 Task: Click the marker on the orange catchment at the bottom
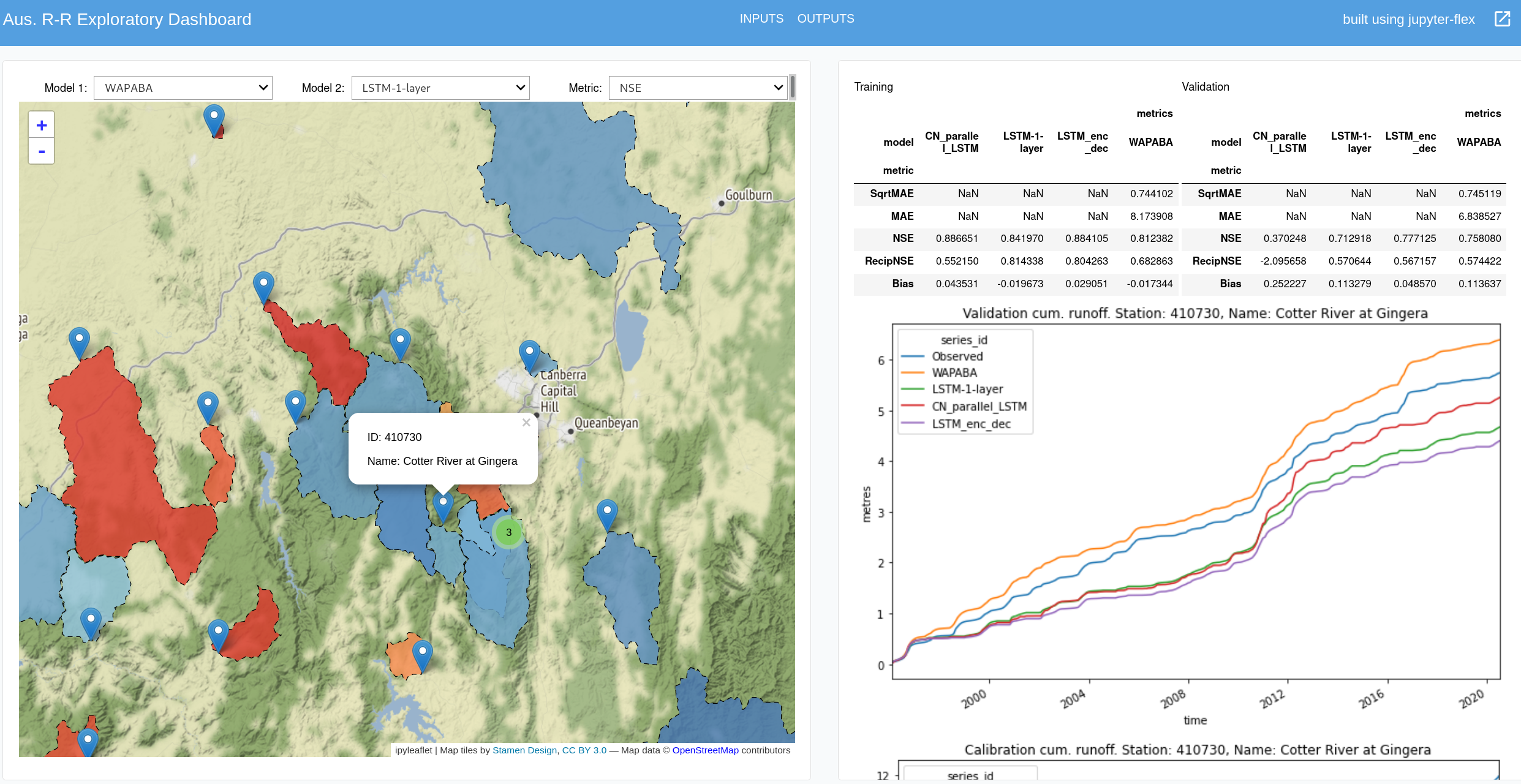pos(422,657)
